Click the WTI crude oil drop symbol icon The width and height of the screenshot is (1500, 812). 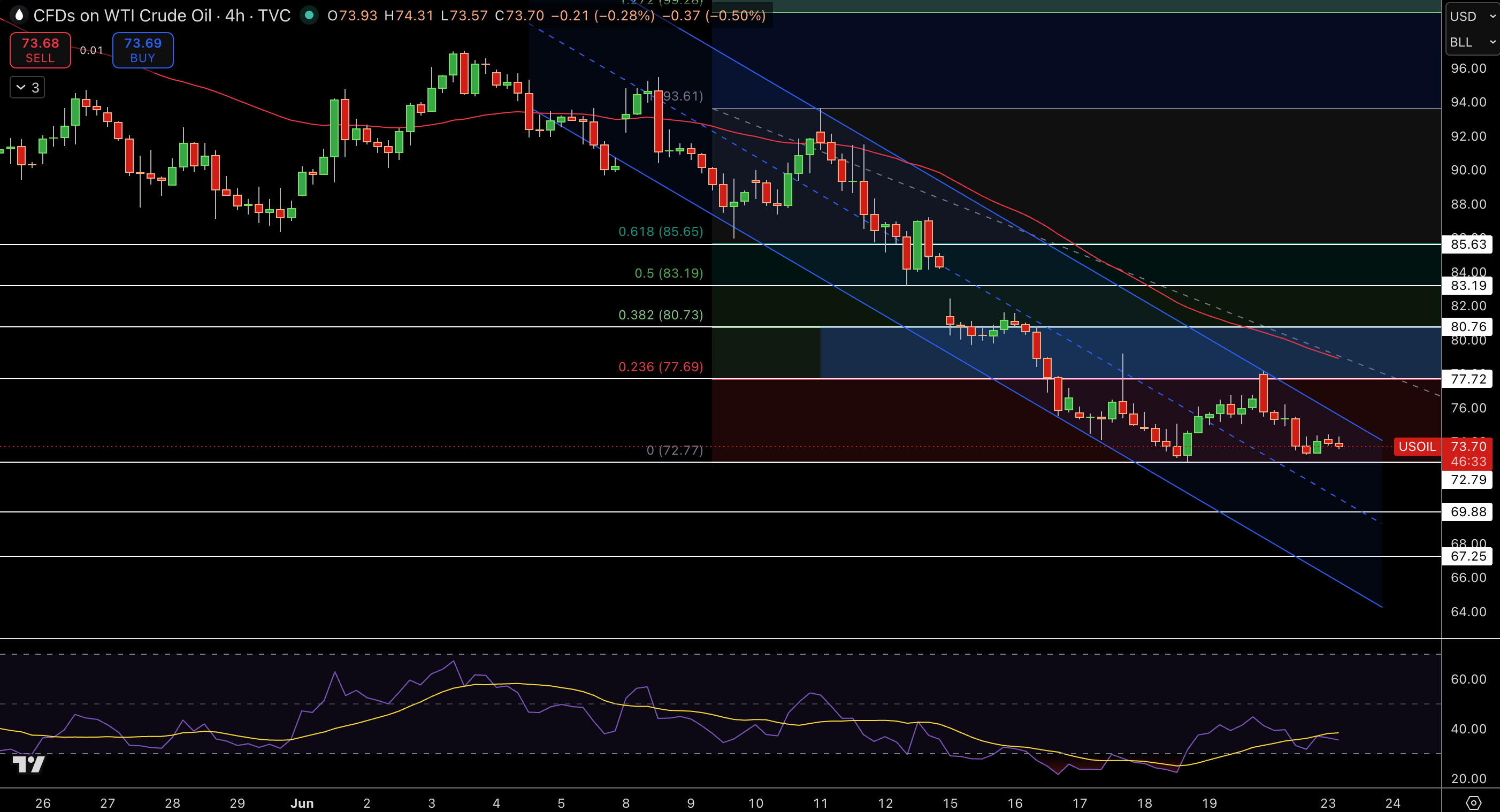tap(19, 15)
